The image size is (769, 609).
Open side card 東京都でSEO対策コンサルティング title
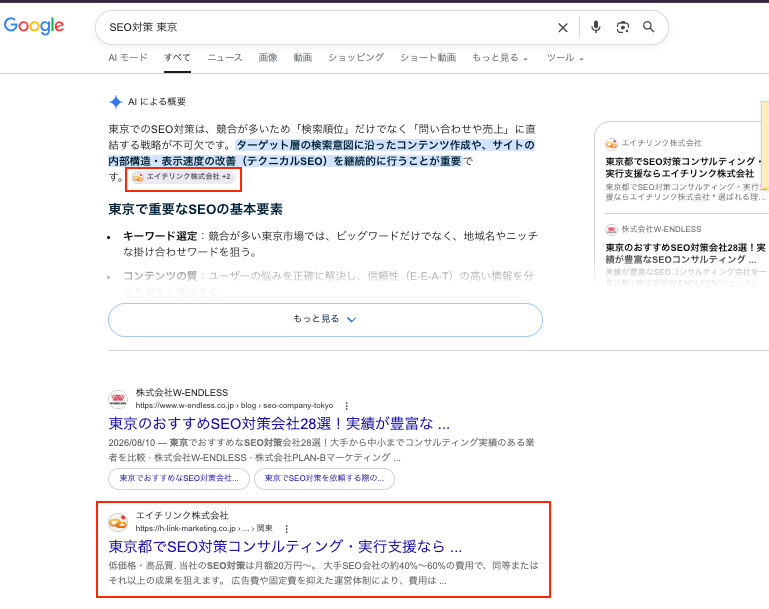pyautogui.click(x=684, y=167)
